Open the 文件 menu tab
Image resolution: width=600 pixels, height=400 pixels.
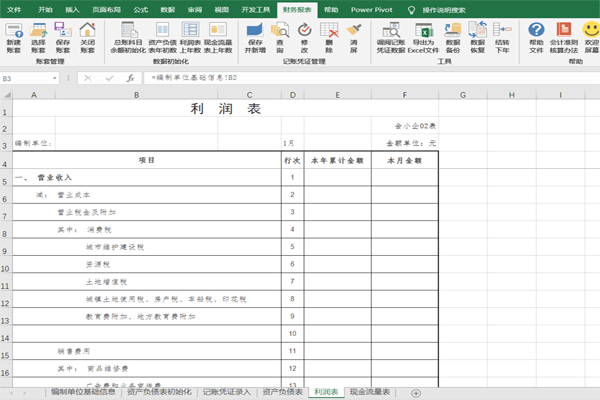(14, 10)
